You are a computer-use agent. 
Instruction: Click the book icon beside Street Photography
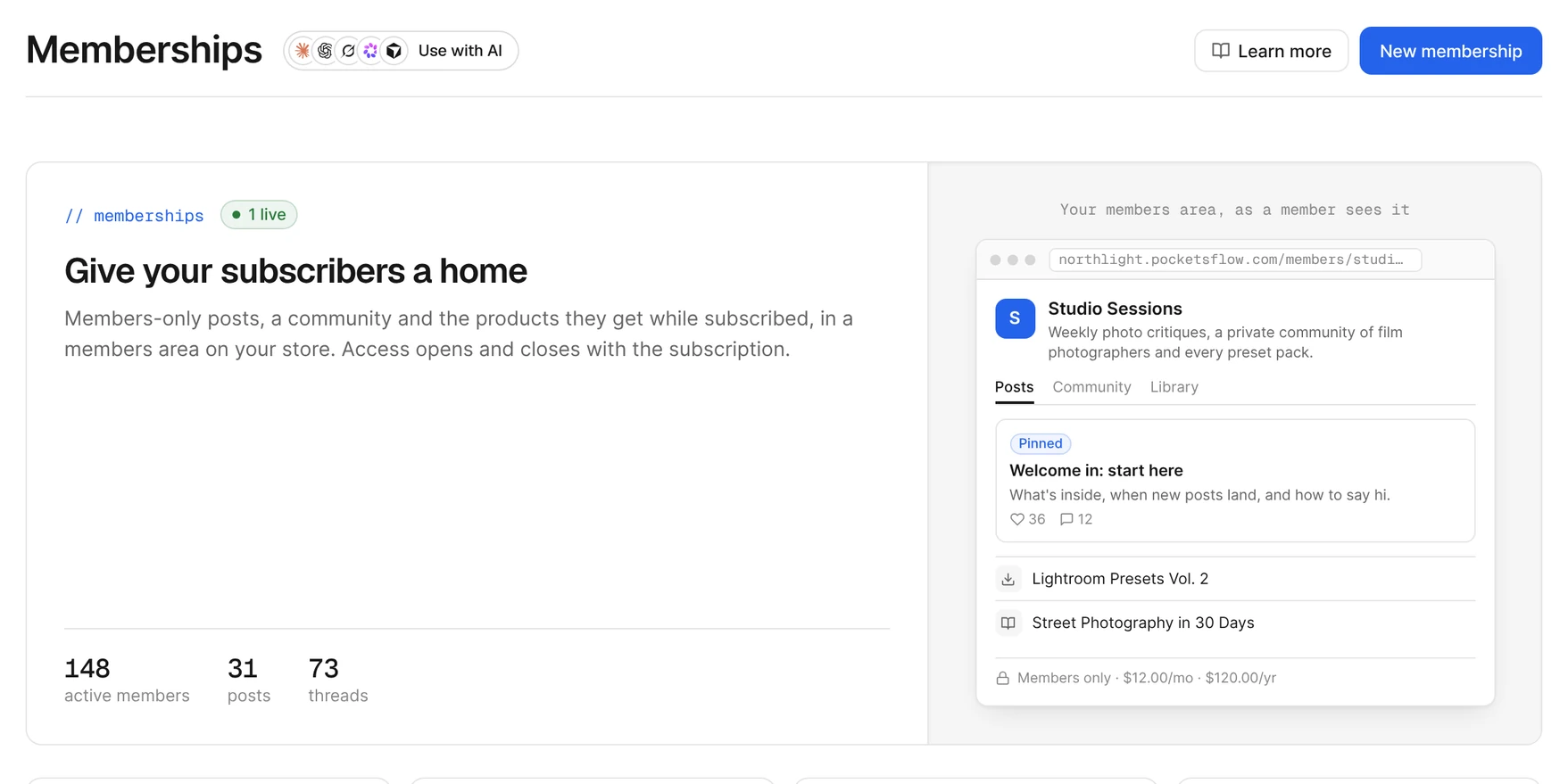(x=1008, y=623)
